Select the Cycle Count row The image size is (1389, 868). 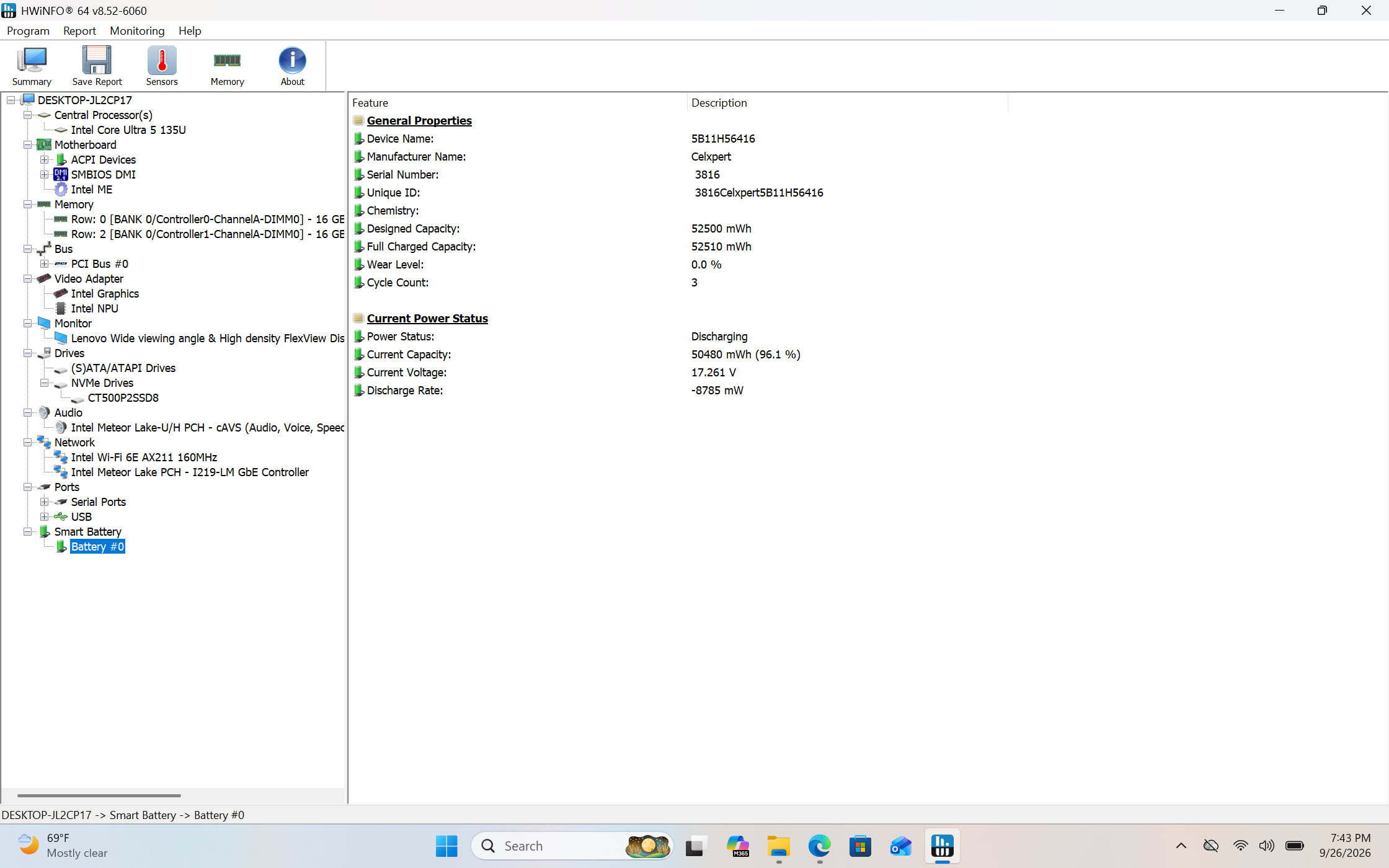pos(679,282)
